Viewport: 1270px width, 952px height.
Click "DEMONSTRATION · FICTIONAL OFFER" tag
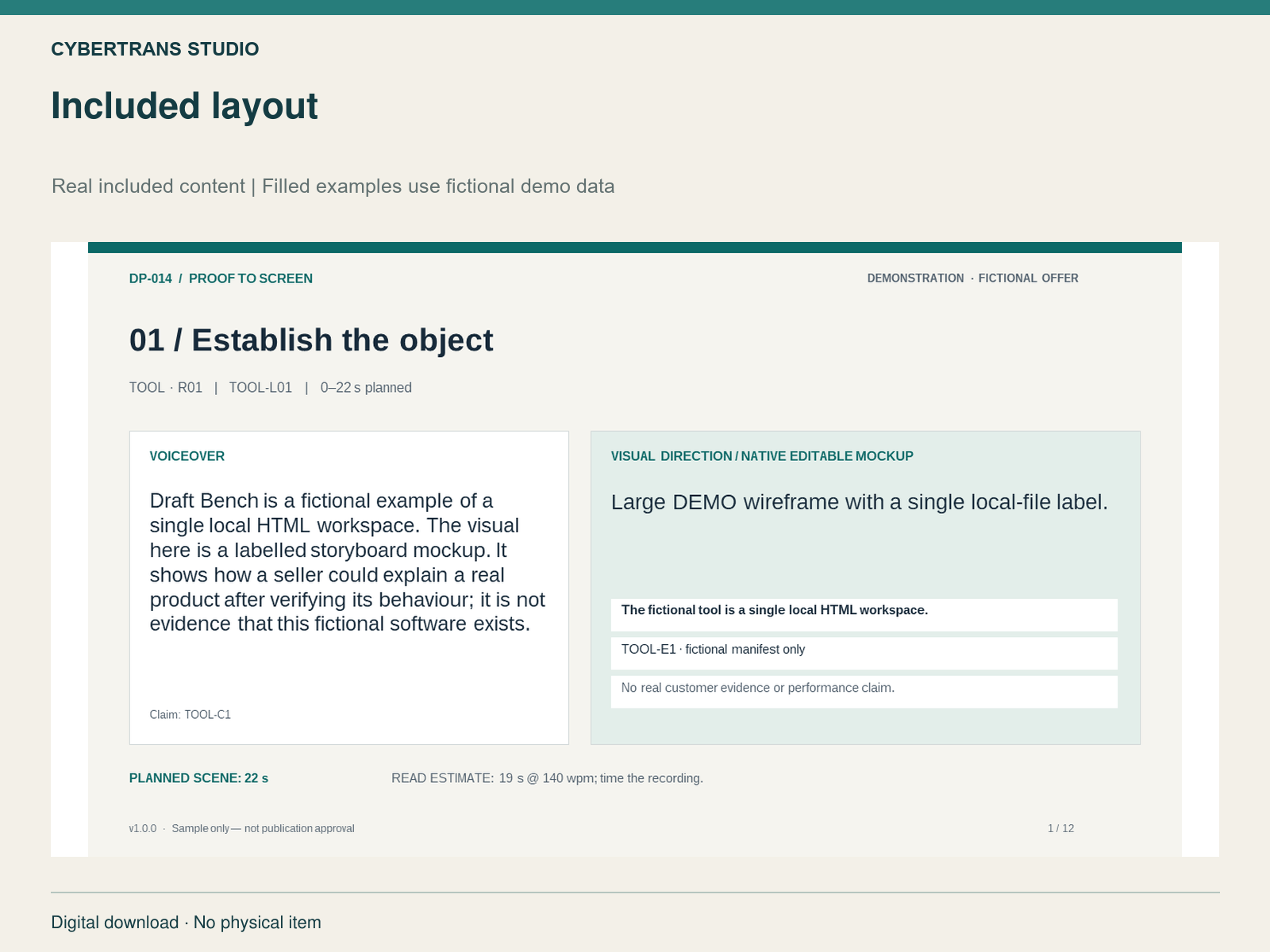tap(972, 278)
